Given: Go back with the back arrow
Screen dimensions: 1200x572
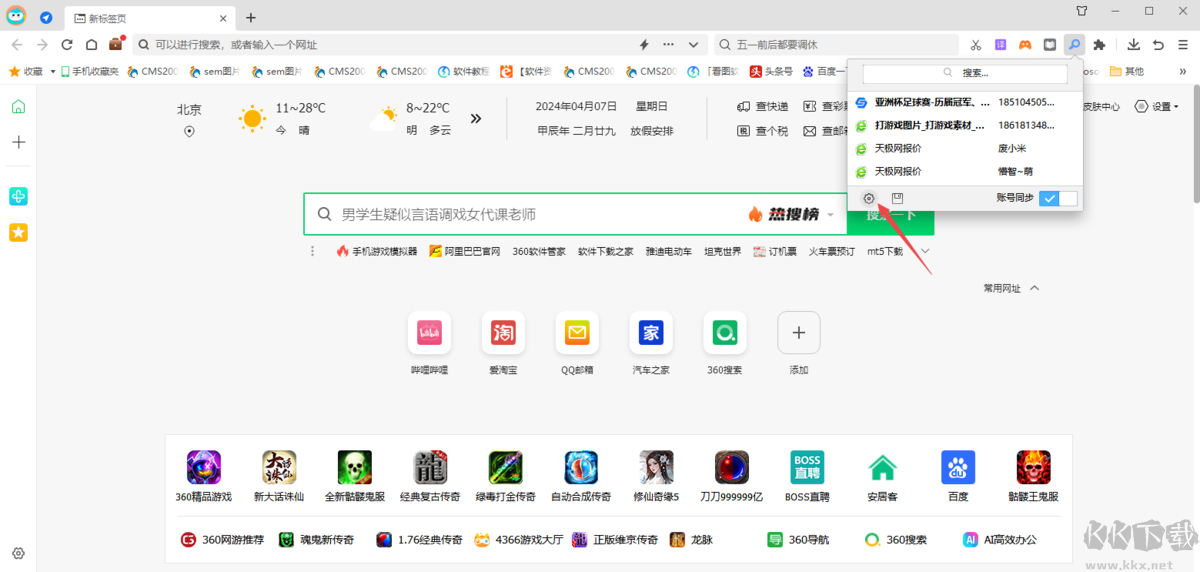Looking at the screenshot, I should [x=16, y=44].
